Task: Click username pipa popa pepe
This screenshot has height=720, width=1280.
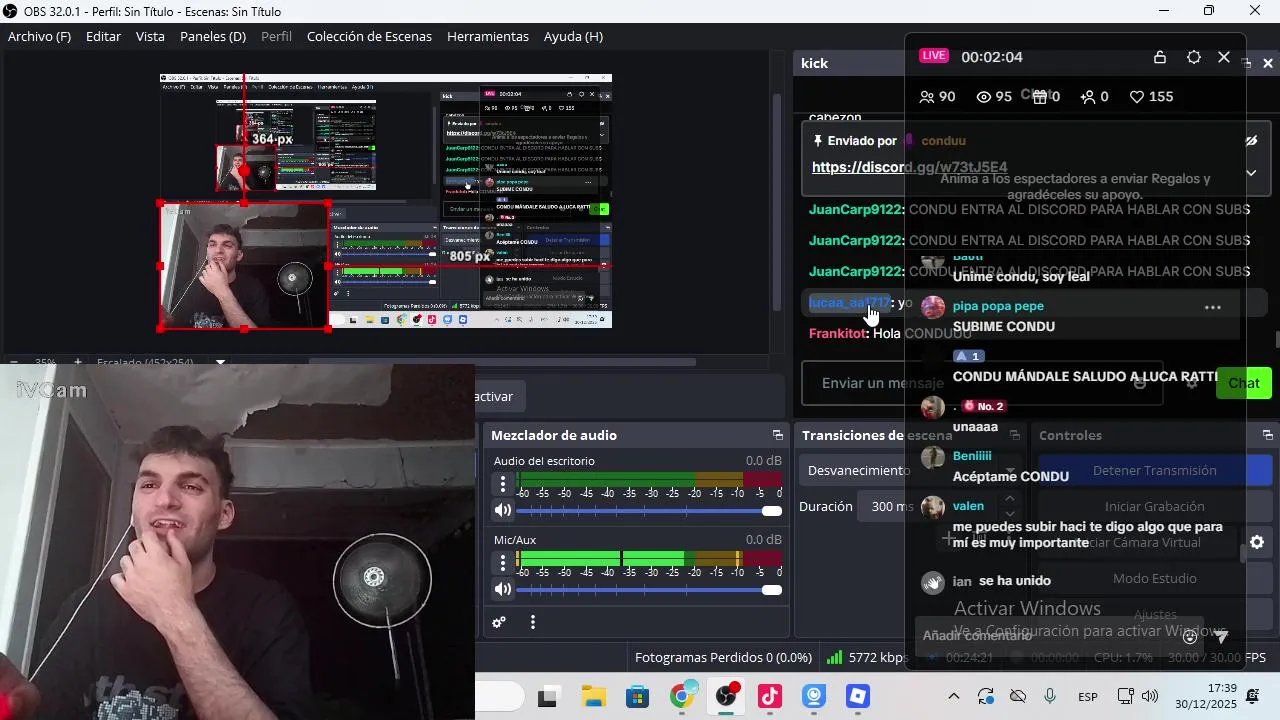Action: tap(998, 306)
